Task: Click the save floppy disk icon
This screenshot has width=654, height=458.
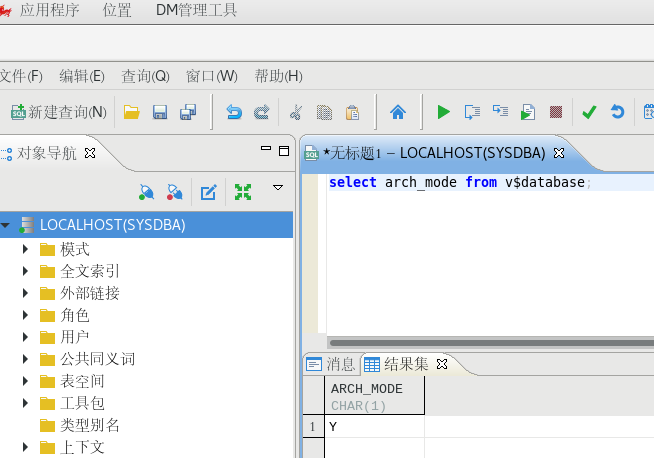Action: coord(160,112)
